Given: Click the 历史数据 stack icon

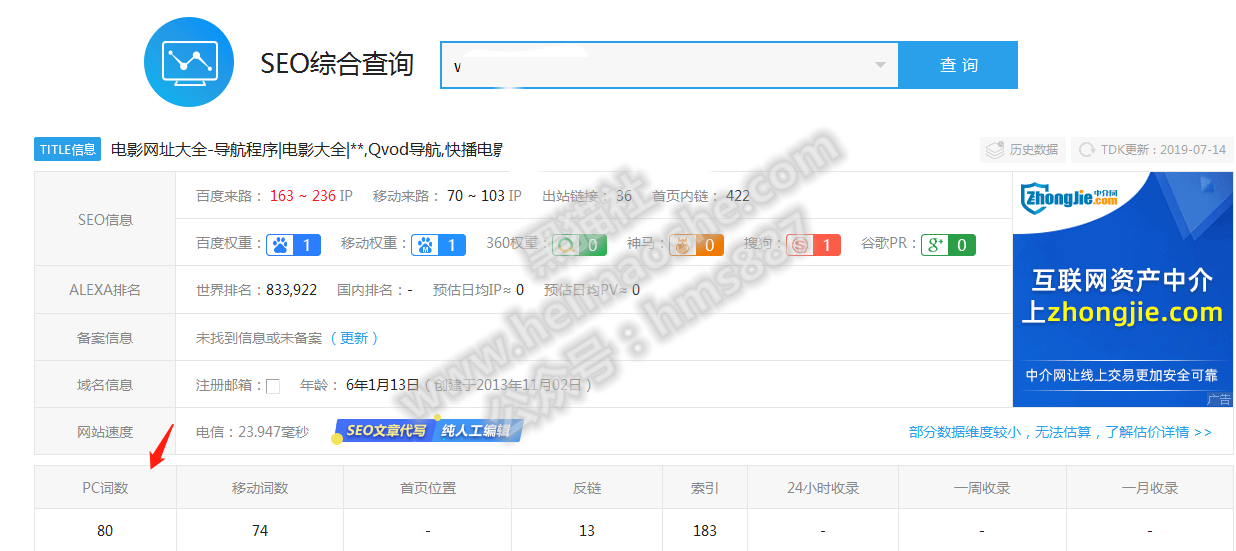Looking at the screenshot, I should 995,150.
